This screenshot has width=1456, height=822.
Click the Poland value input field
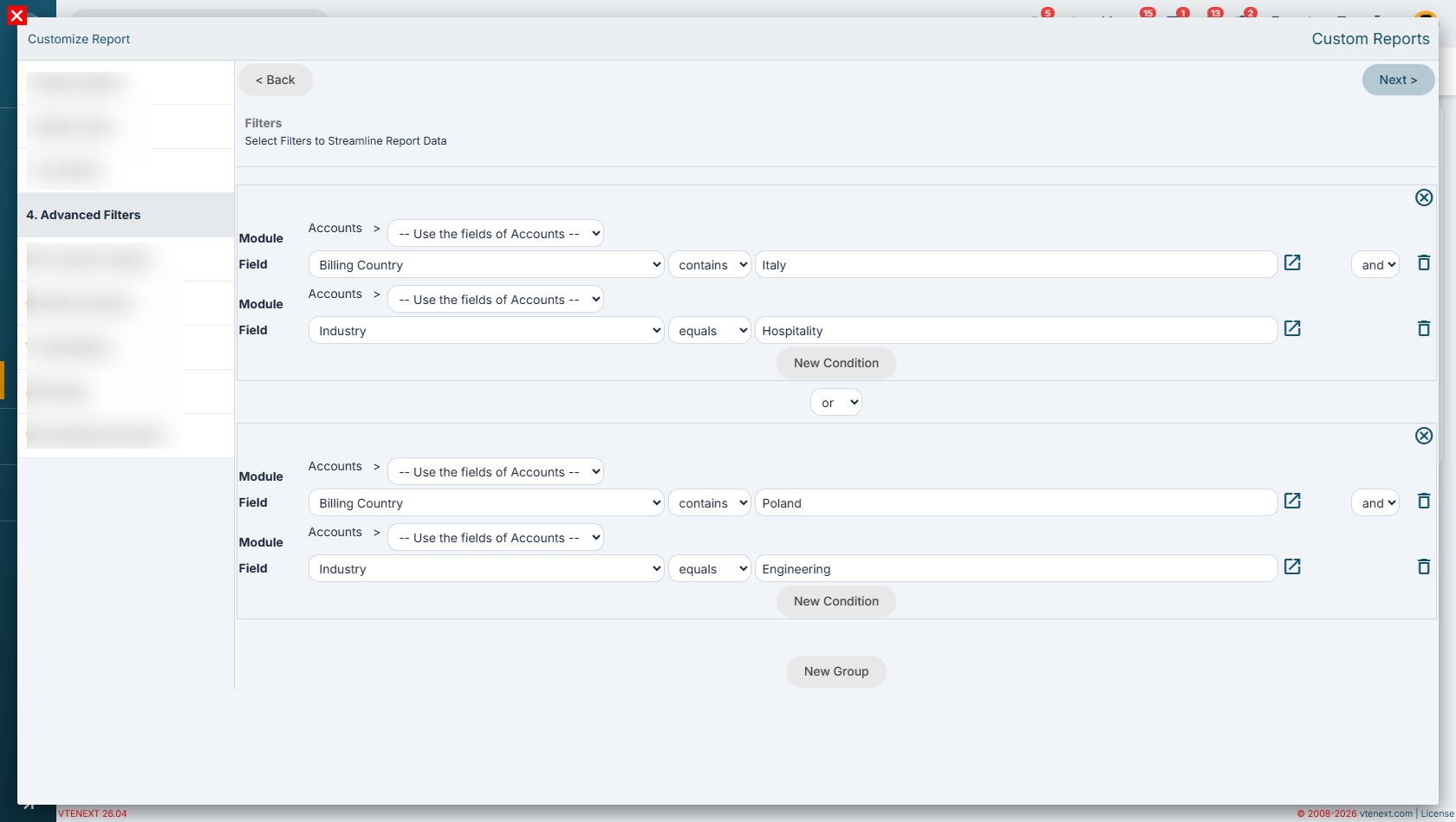click(x=1016, y=503)
